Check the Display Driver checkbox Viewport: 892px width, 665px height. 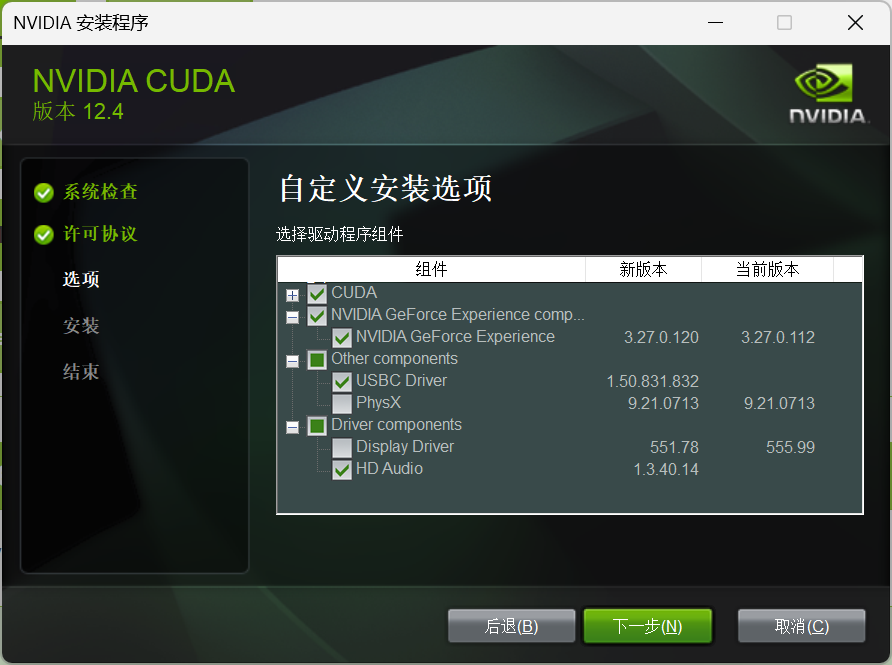pyautogui.click(x=341, y=448)
